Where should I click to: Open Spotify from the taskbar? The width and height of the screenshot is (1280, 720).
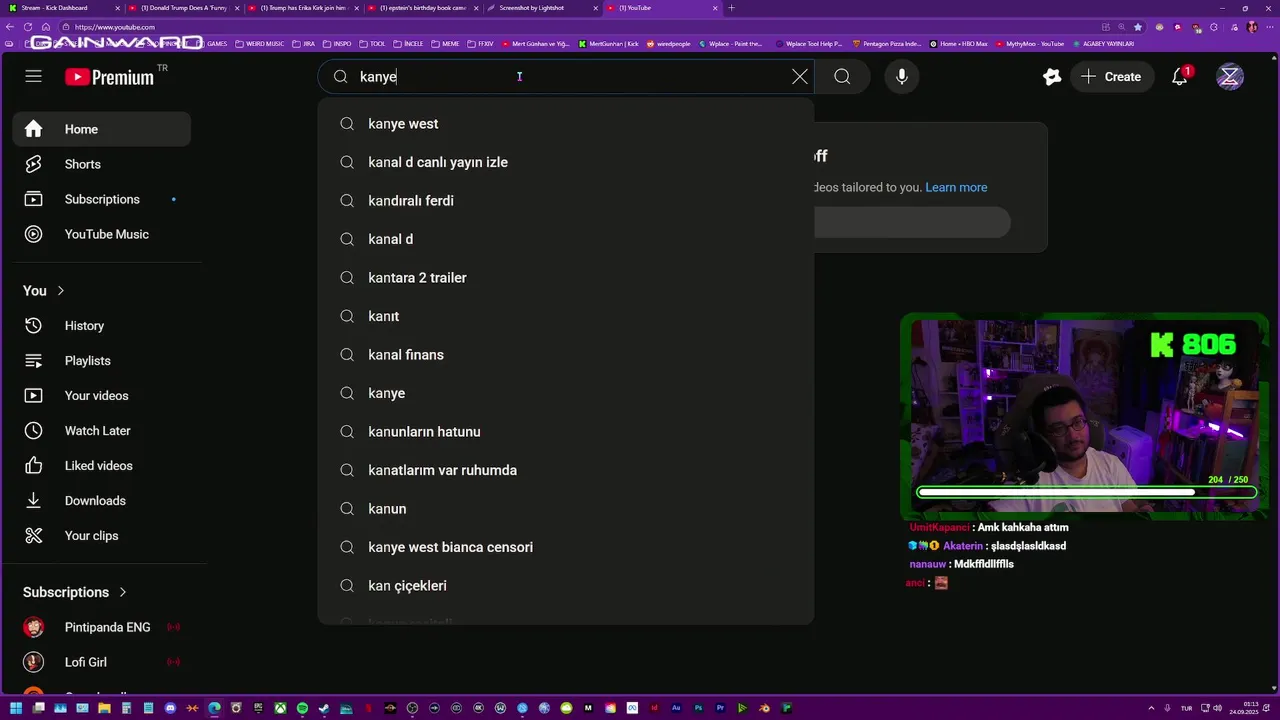click(x=302, y=708)
